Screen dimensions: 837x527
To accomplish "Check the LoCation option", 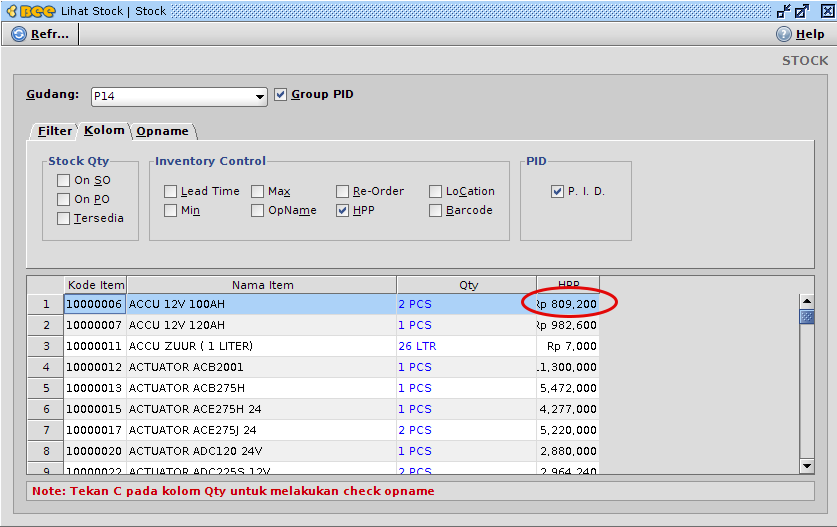I will tap(436, 191).
